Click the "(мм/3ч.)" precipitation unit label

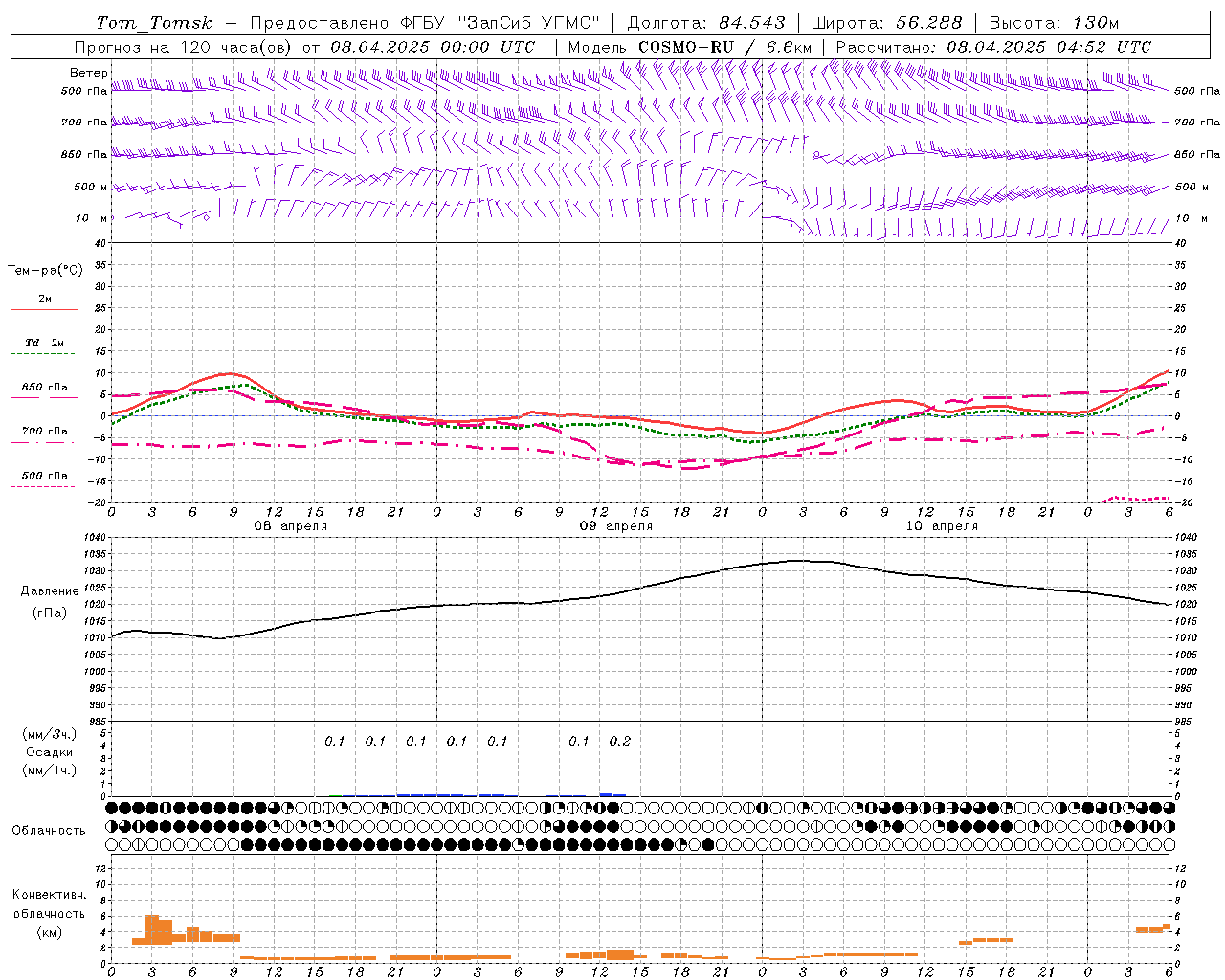click(x=50, y=734)
